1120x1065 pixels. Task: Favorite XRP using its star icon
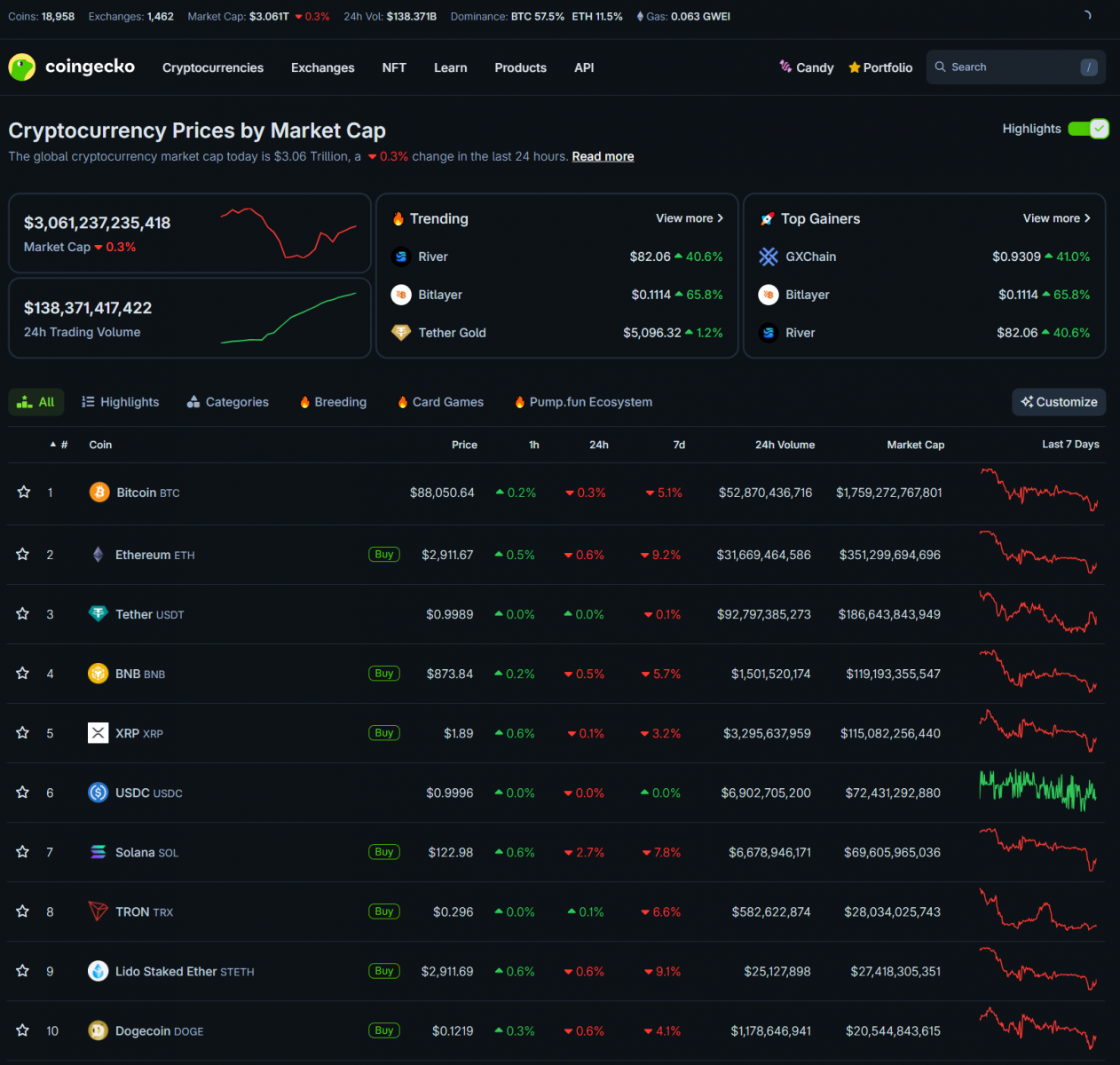23,733
